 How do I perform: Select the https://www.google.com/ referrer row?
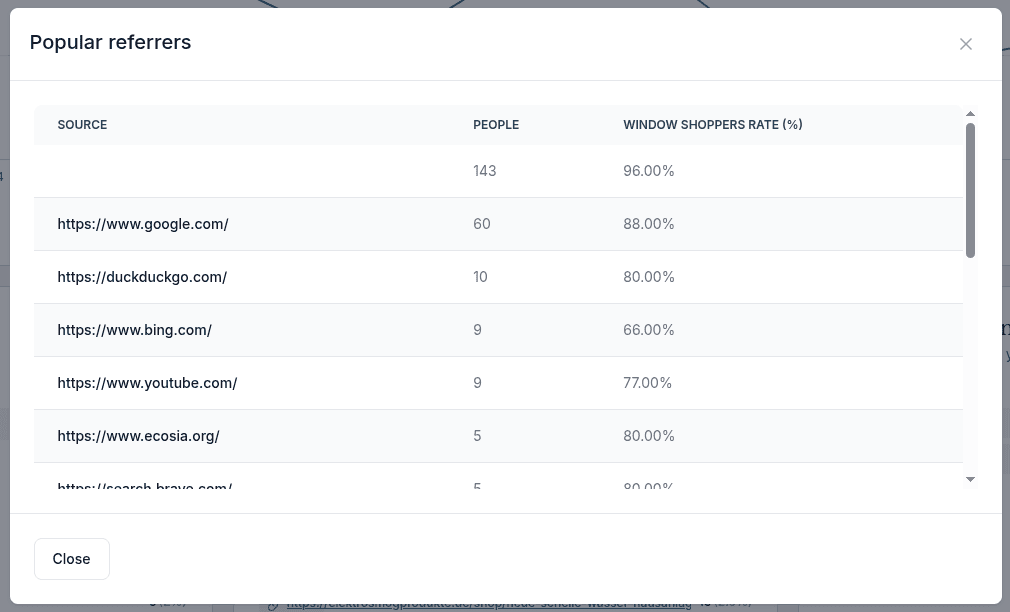pos(143,224)
